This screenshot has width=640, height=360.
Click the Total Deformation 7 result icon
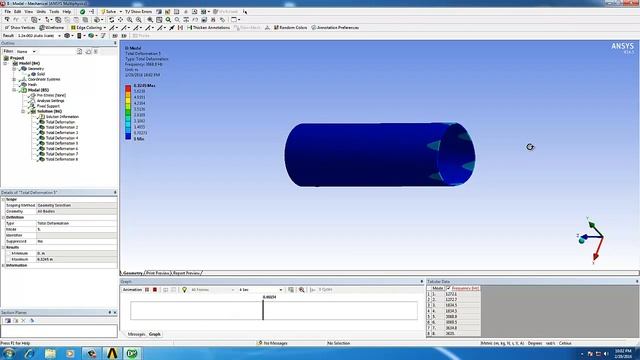pyautogui.click(x=42, y=154)
